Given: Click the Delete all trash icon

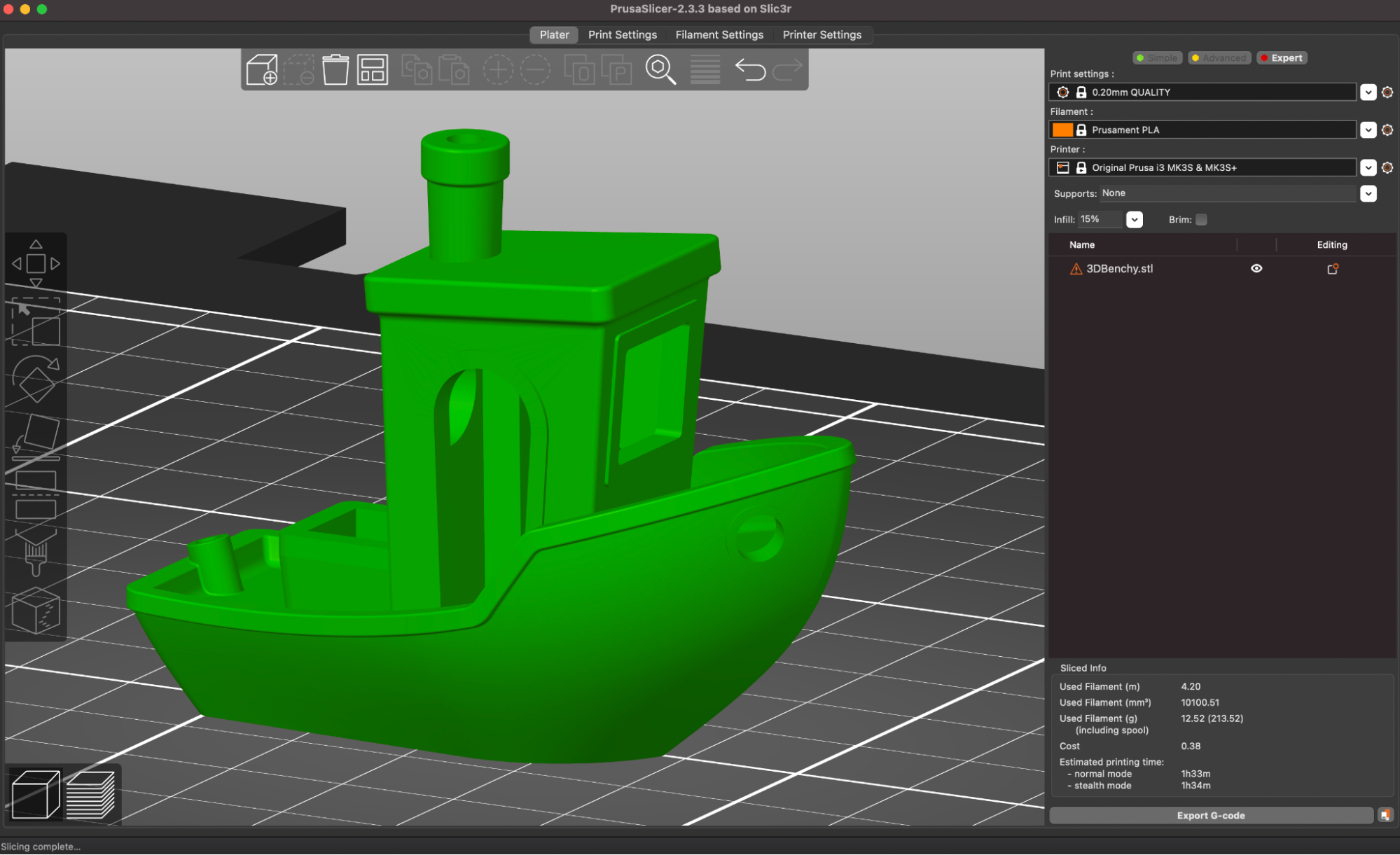Looking at the screenshot, I should tap(335, 69).
